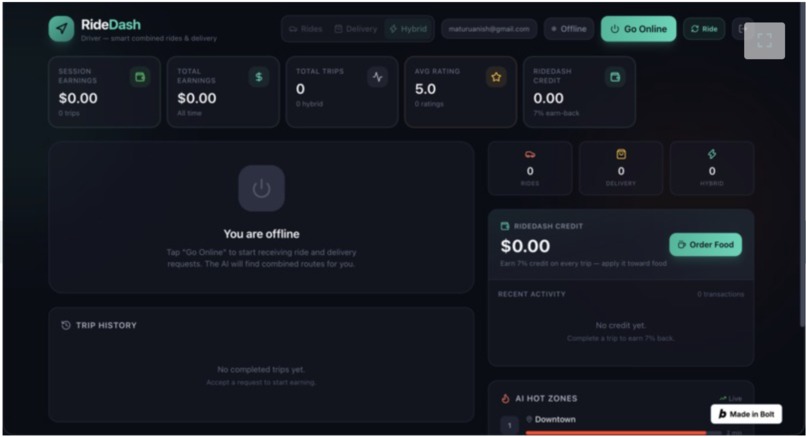Screen dimensions: 806x437
Task: Switch to Delivery mode tab
Action: tap(356, 29)
